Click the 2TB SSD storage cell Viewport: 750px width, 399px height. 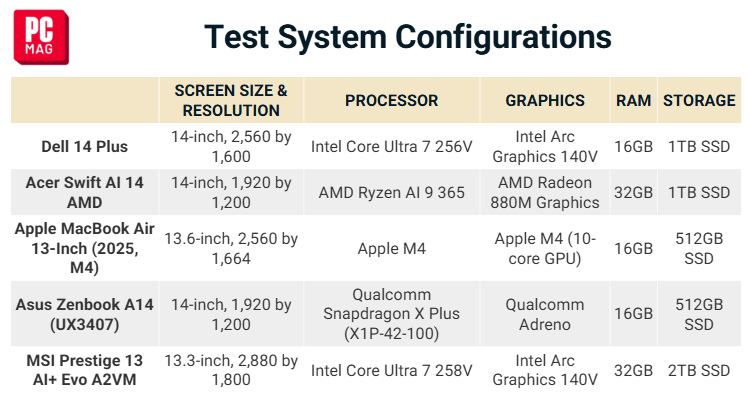tap(699, 370)
